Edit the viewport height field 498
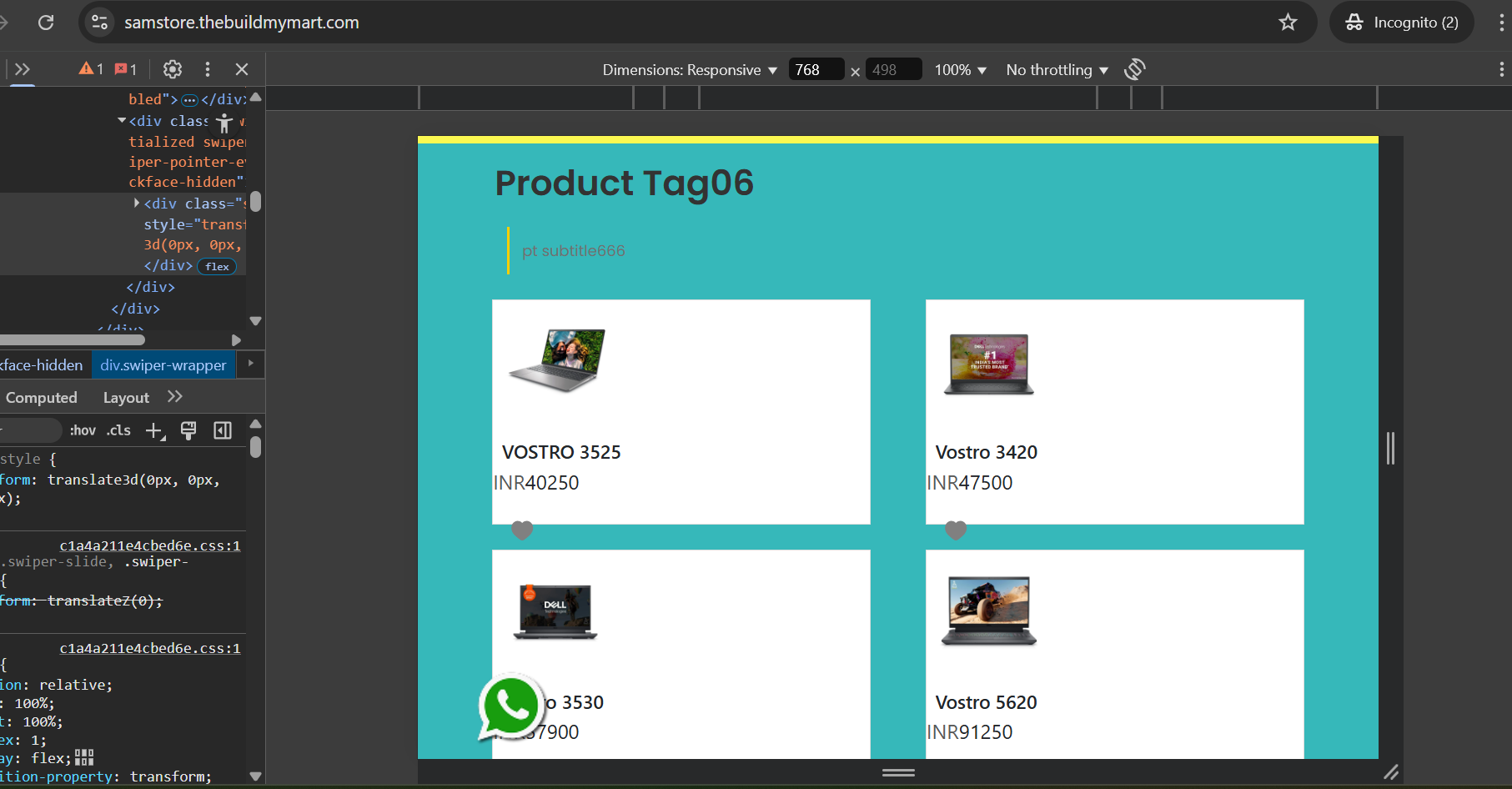 coord(894,70)
